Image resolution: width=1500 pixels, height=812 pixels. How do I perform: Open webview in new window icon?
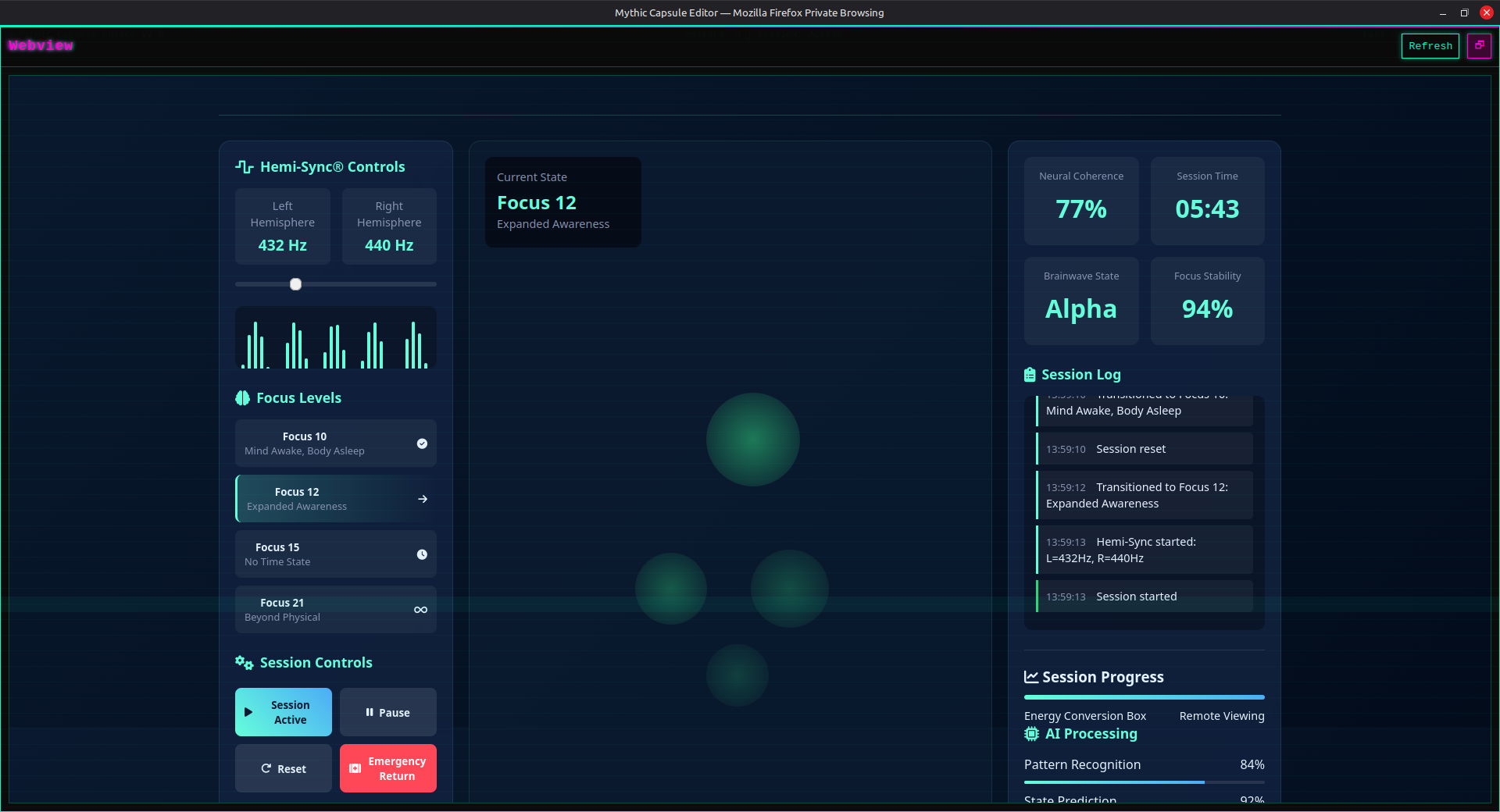pos(1479,45)
